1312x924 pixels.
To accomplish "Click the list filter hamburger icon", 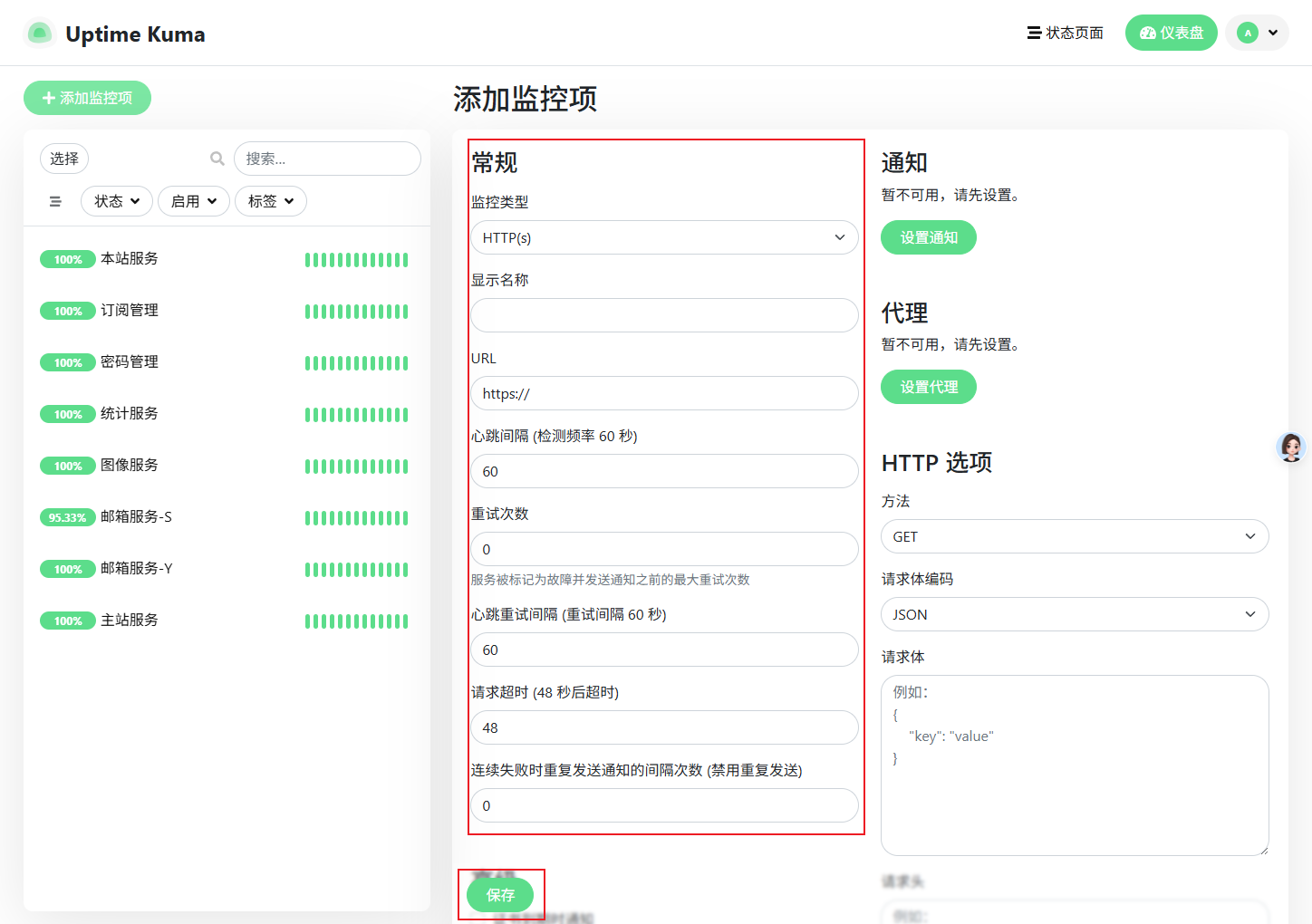I will pos(55,201).
